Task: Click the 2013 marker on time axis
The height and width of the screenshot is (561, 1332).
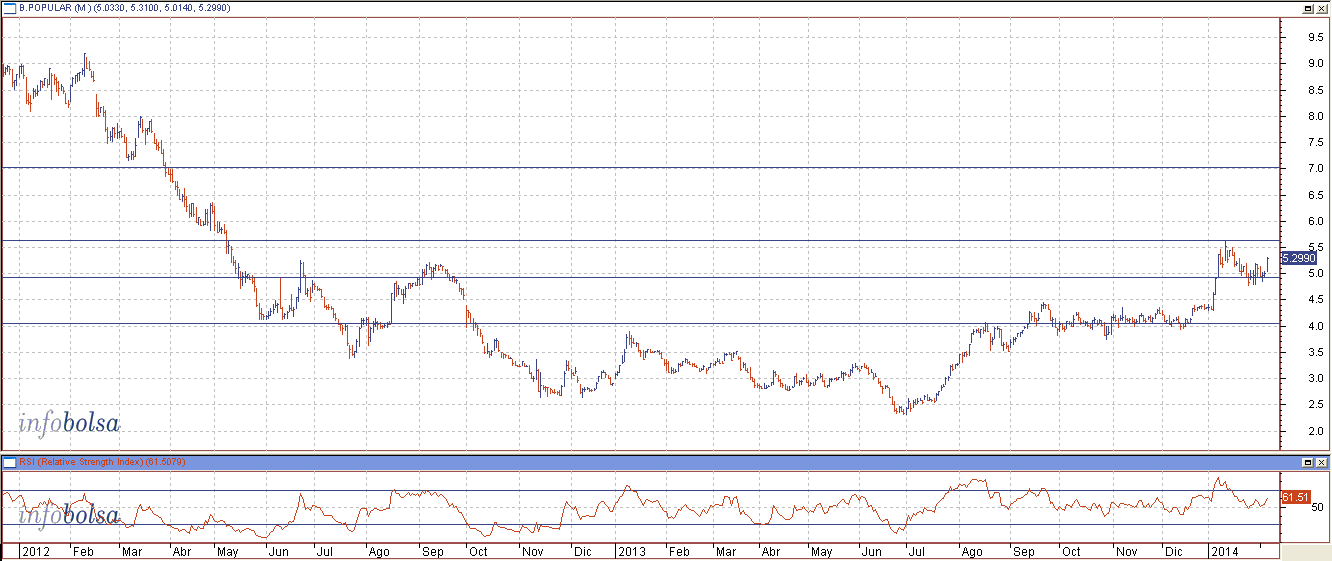Action: click(631, 551)
